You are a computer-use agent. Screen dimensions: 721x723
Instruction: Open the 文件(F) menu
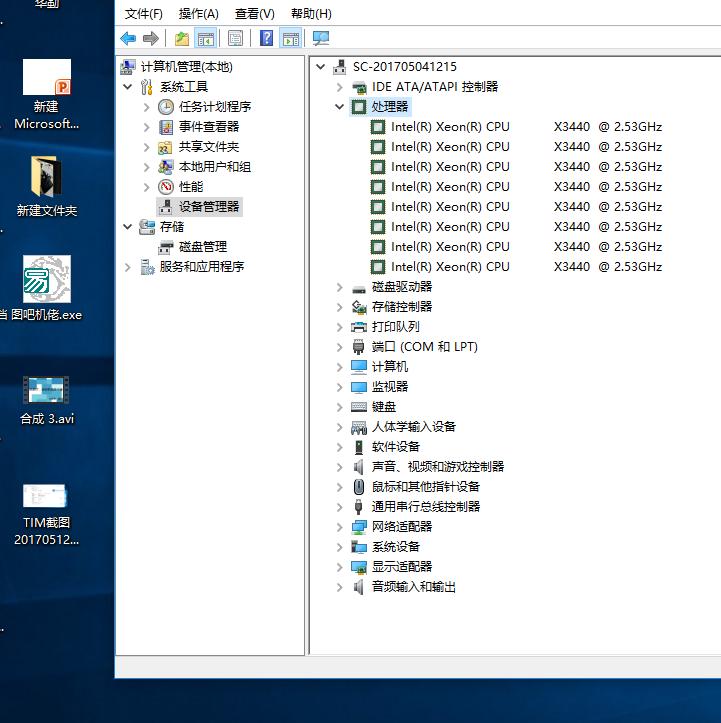(143, 14)
